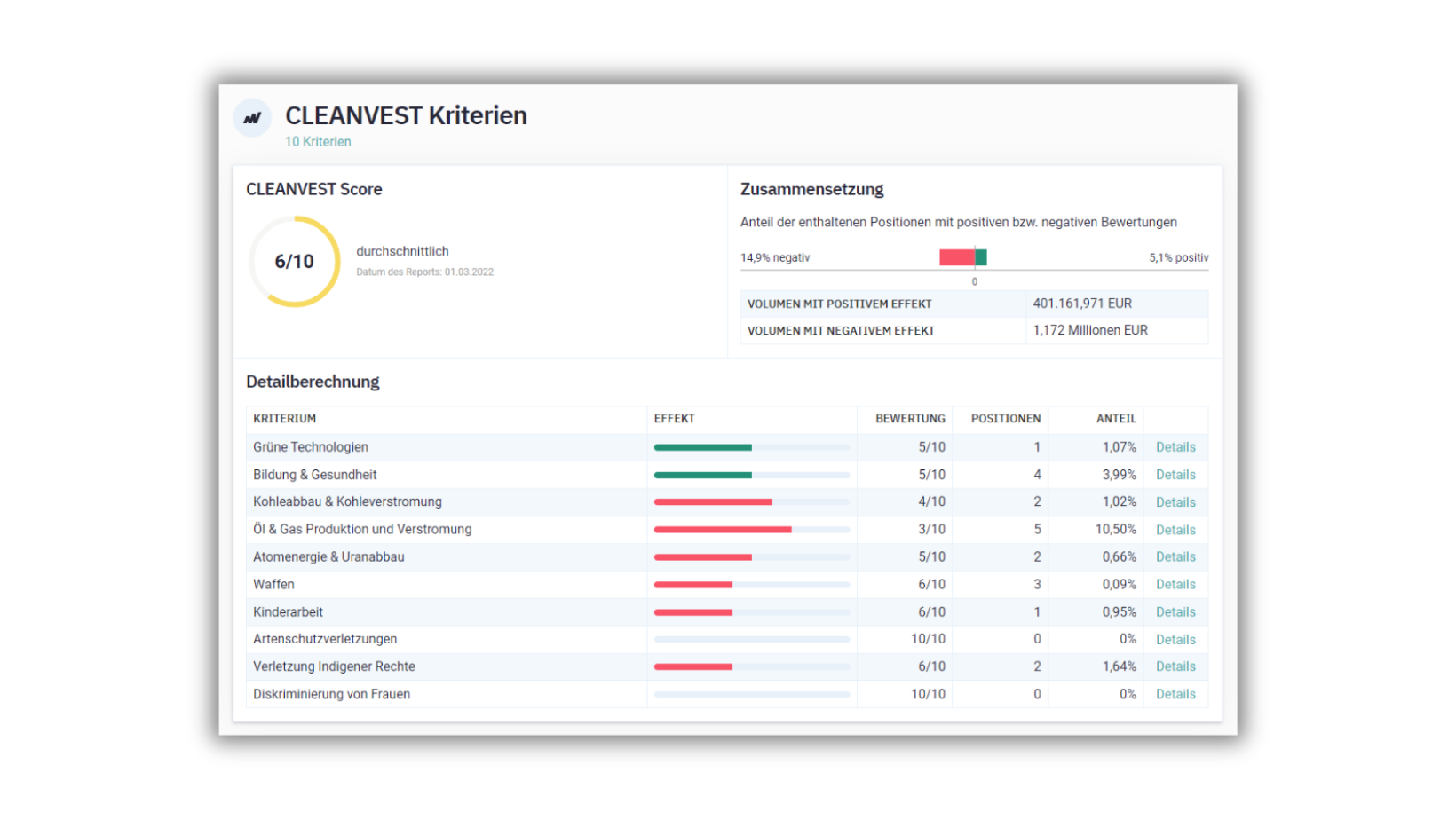The width and height of the screenshot is (1456, 820).
Task: Click the VOLUMEN MIT POSITIVEM EFFEKT label
Action: 840,304
